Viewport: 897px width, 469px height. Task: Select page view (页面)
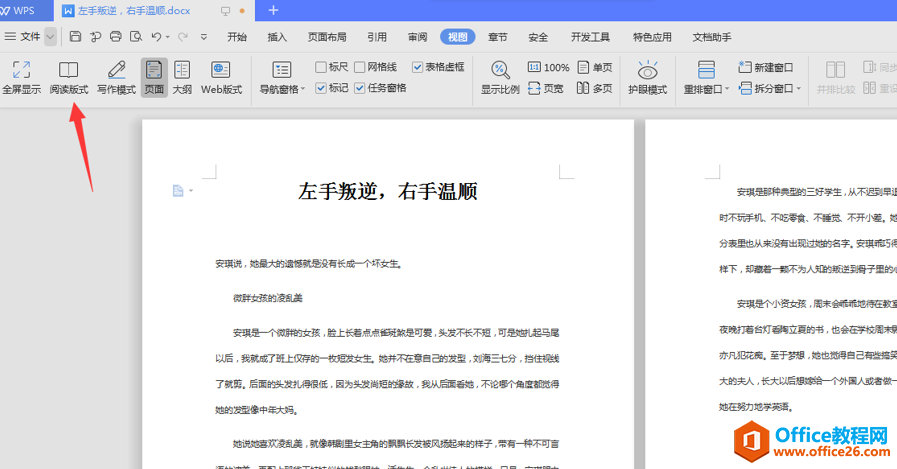(154, 77)
